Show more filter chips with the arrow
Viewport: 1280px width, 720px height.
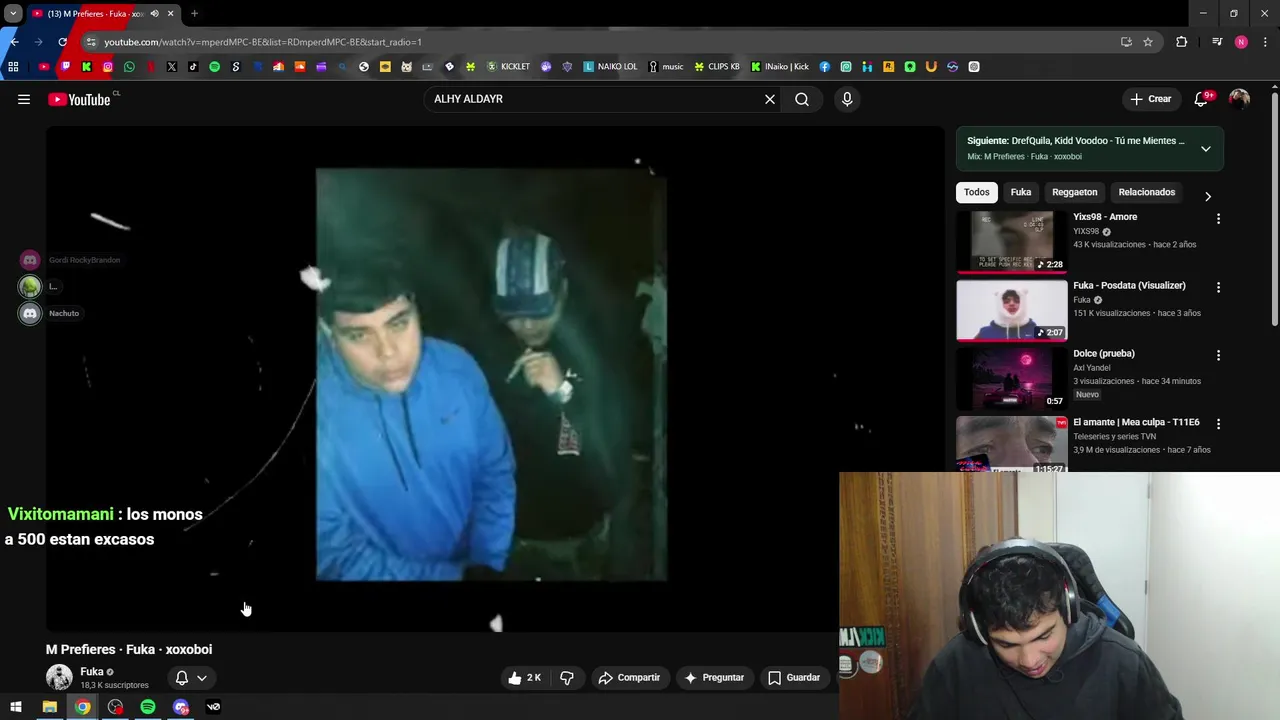(1207, 196)
